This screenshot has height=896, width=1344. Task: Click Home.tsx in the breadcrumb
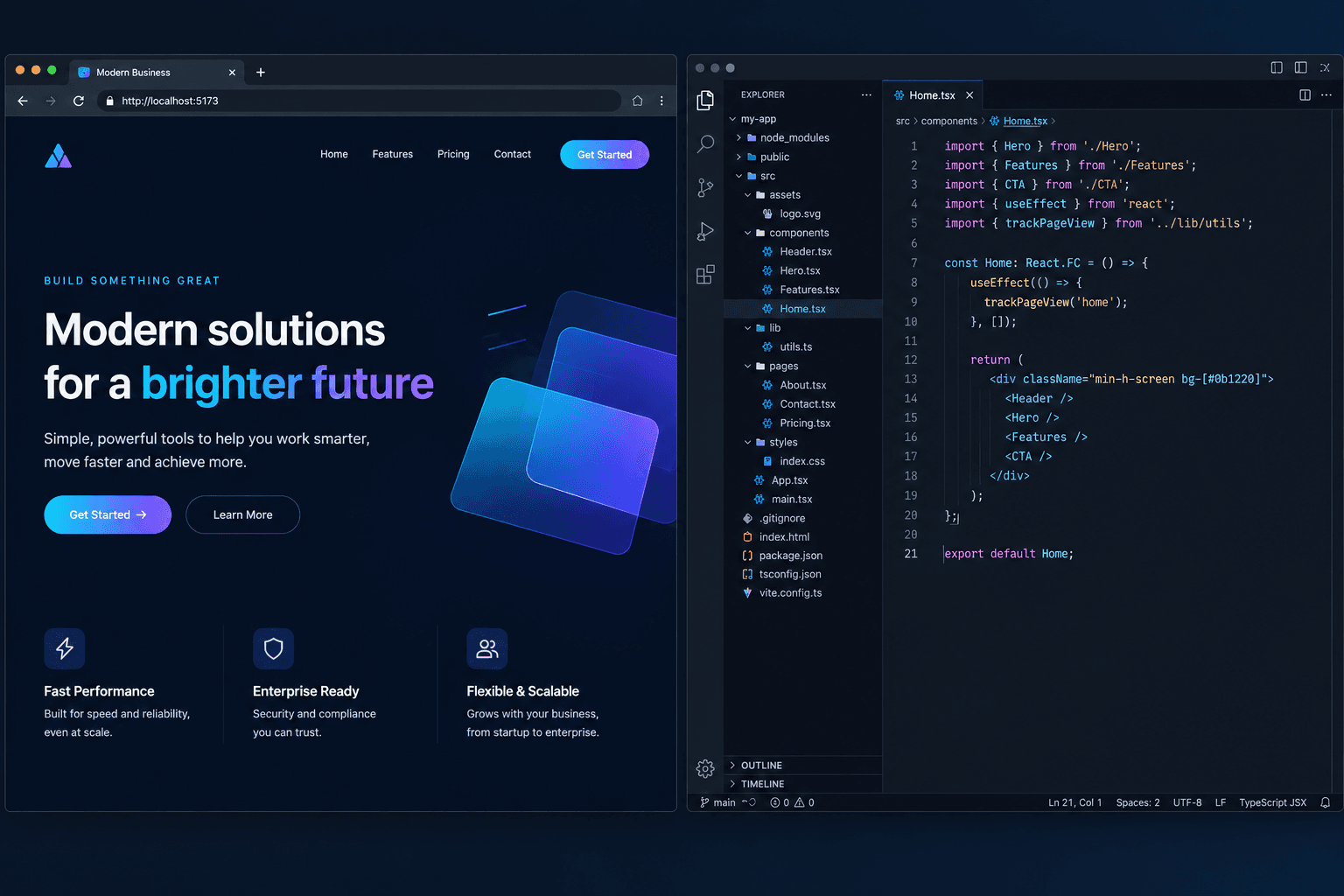coord(1025,121)
